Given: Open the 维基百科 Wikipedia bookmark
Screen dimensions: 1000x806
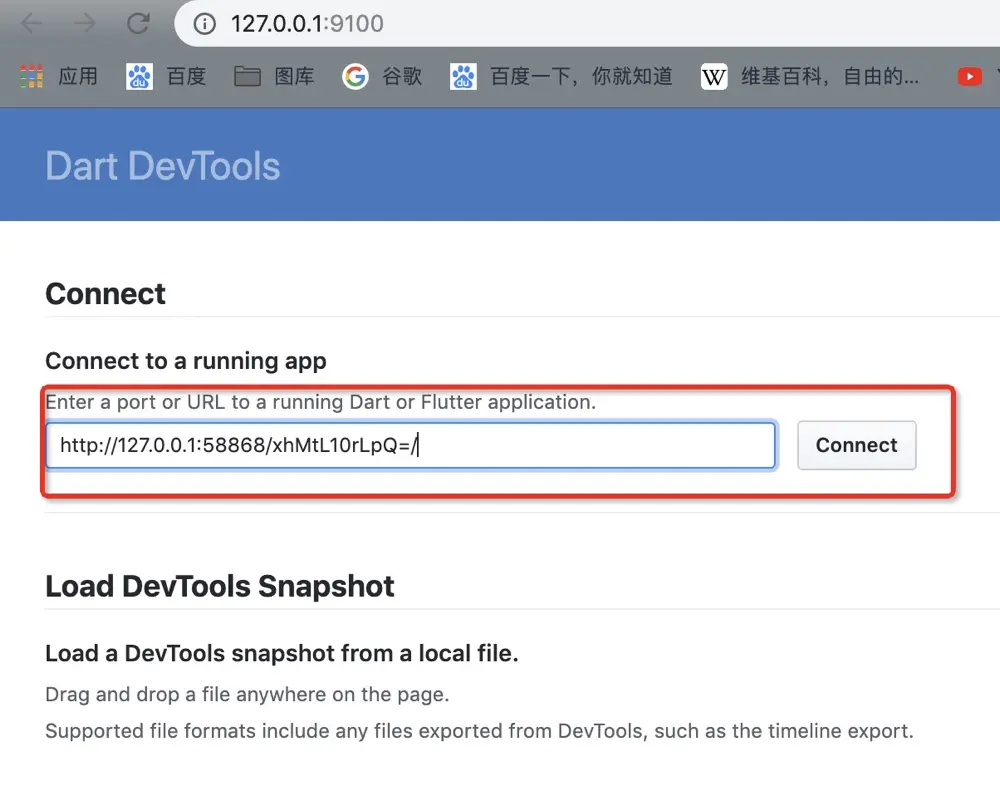Looking at the screenshot, I should [809, 77].
